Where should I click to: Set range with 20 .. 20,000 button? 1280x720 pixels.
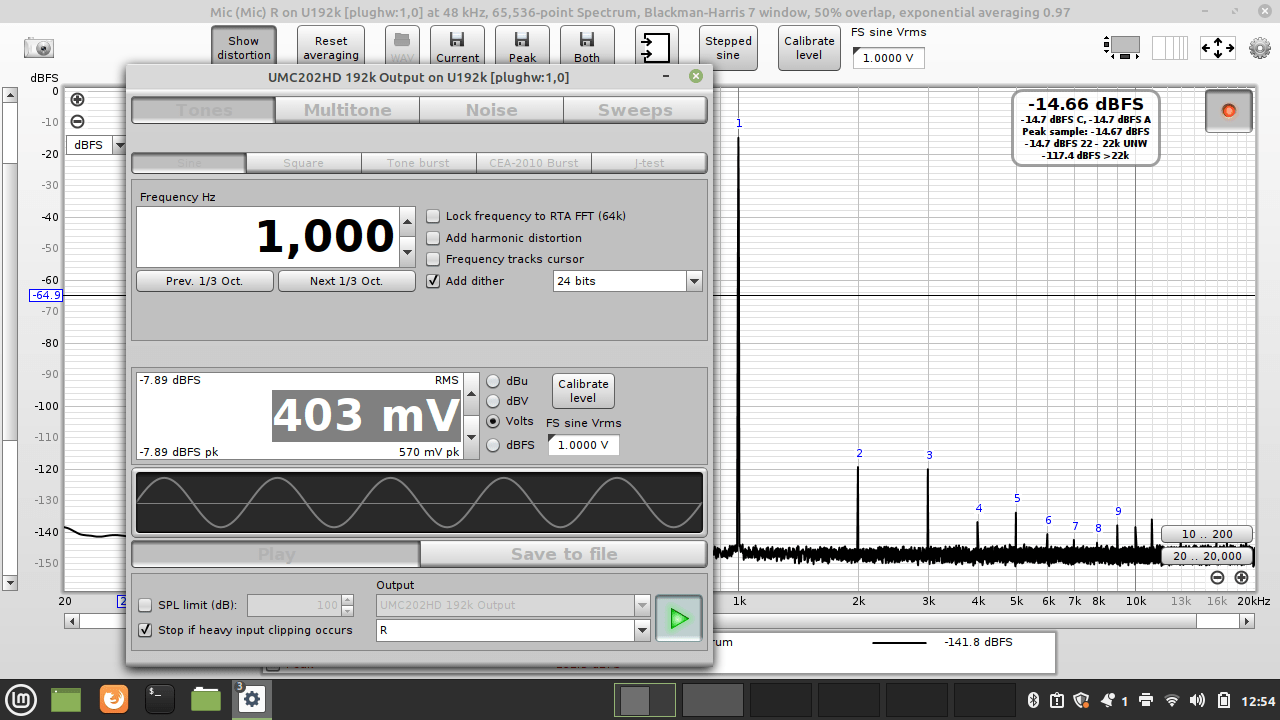(x=1207, y=556)
